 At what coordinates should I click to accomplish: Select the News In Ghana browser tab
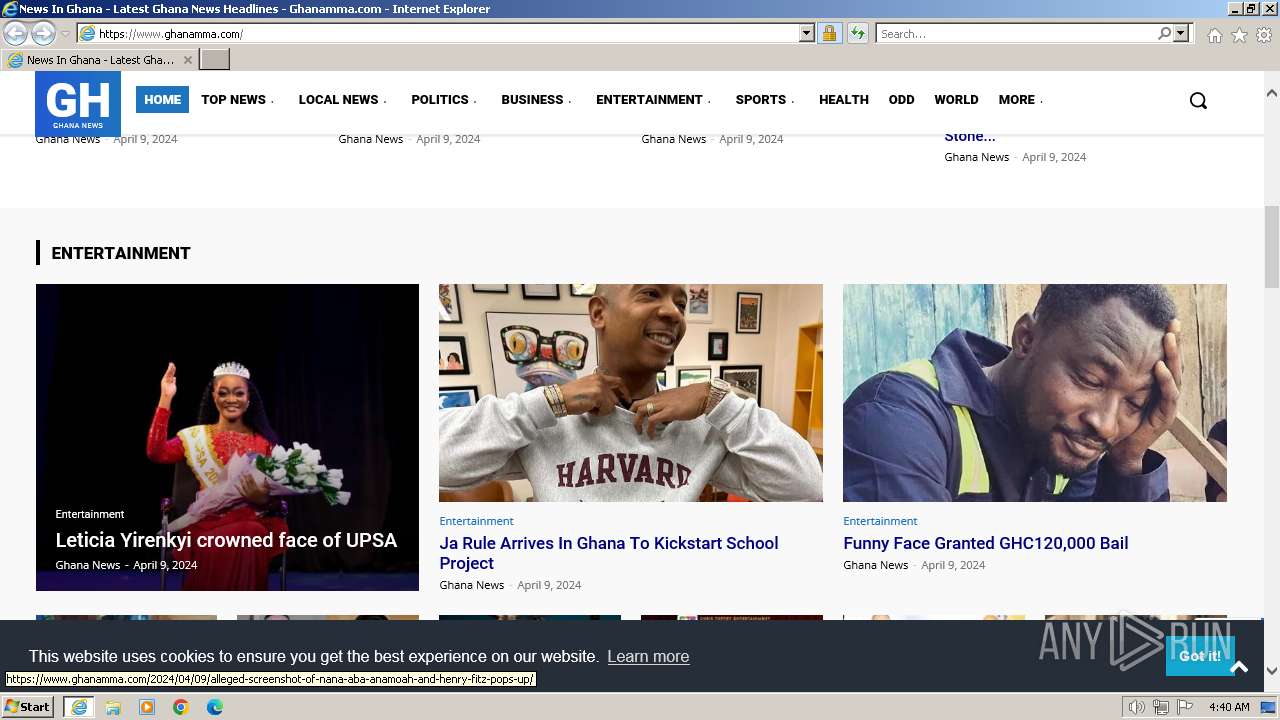(x=100, y=60)
